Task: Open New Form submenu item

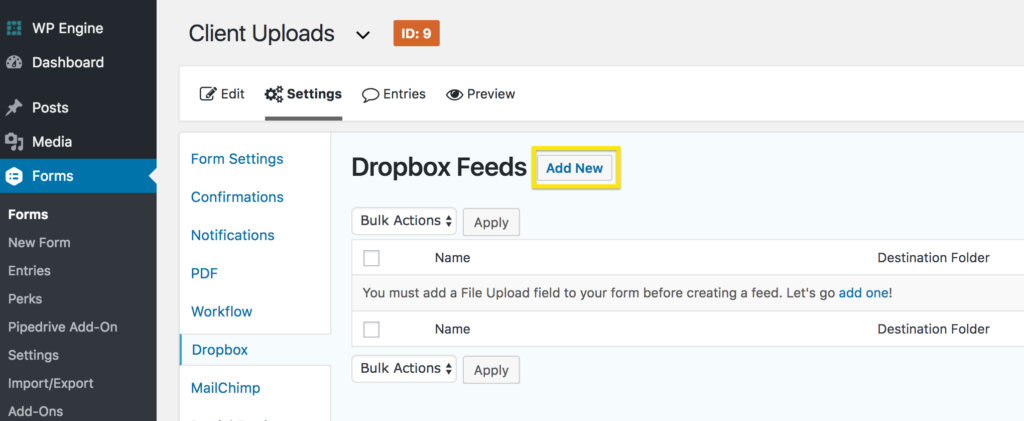Action: (x=39, y=243)
